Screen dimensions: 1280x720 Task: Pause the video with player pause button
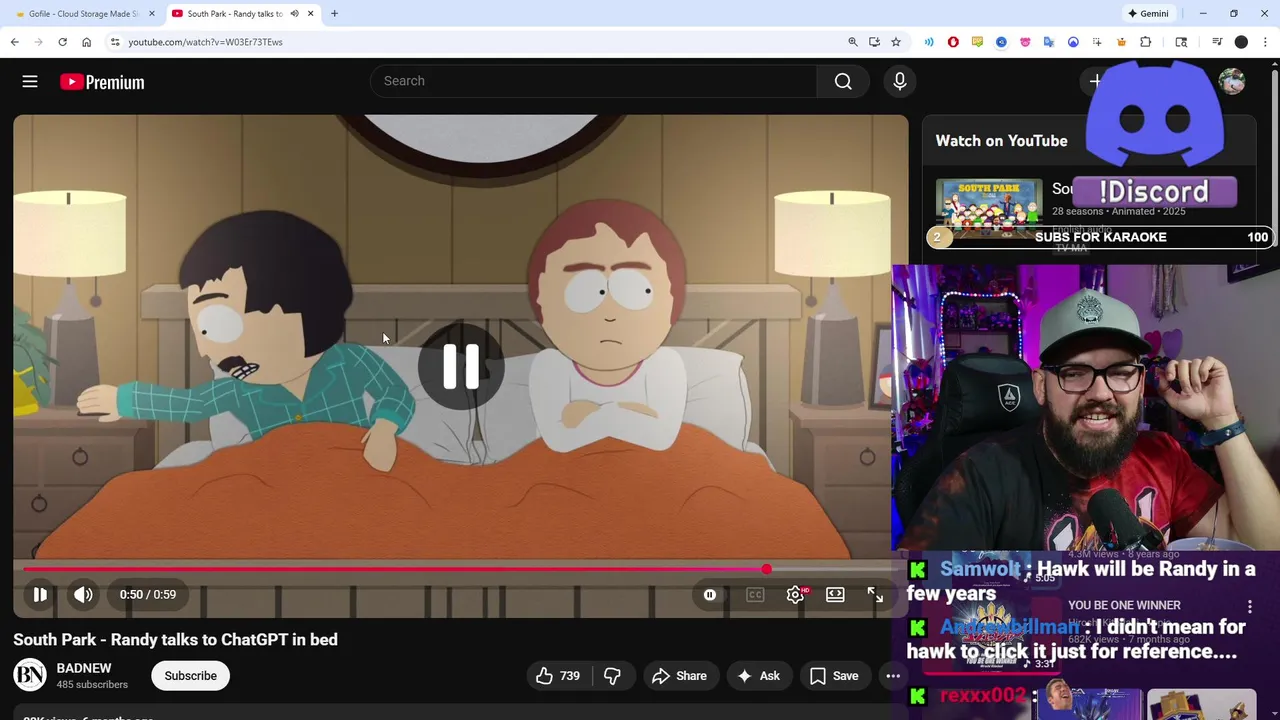tap(40, 594)
